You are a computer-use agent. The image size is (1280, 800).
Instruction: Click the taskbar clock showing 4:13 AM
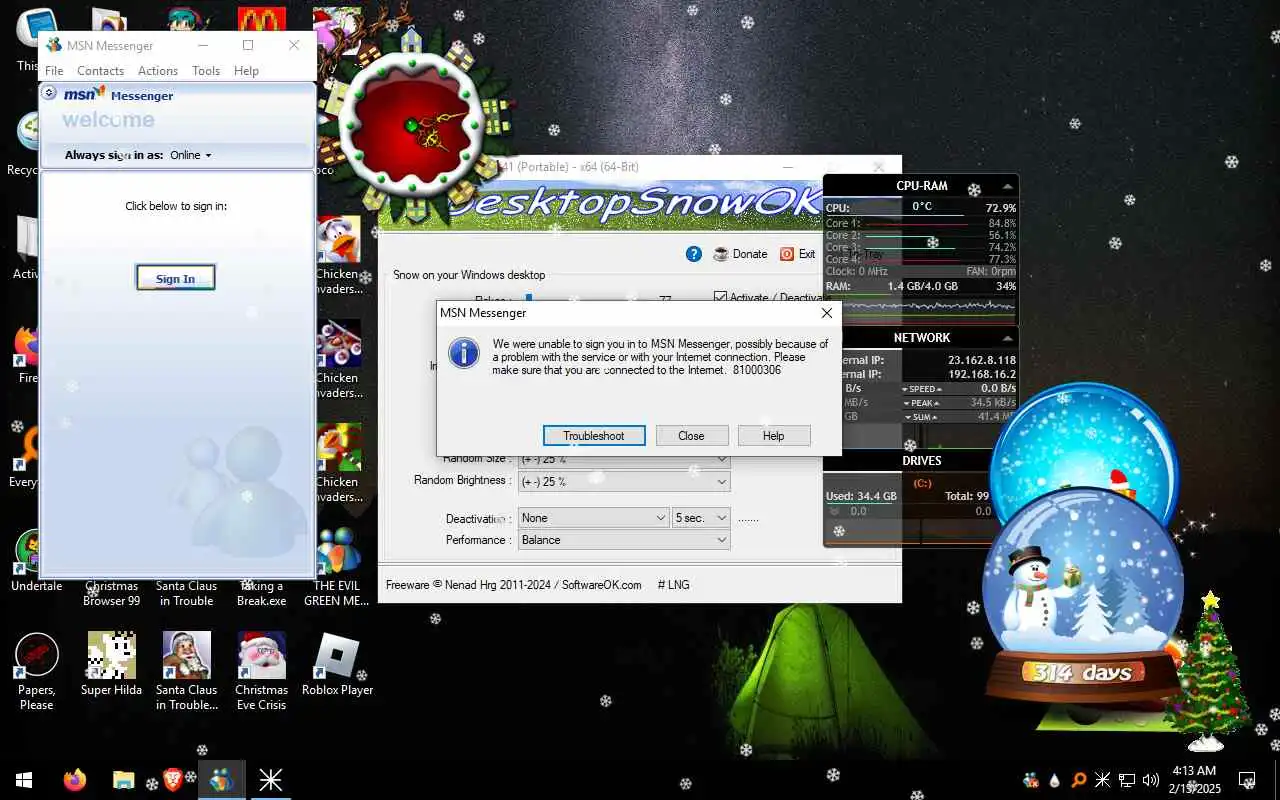coord(1194,780)
